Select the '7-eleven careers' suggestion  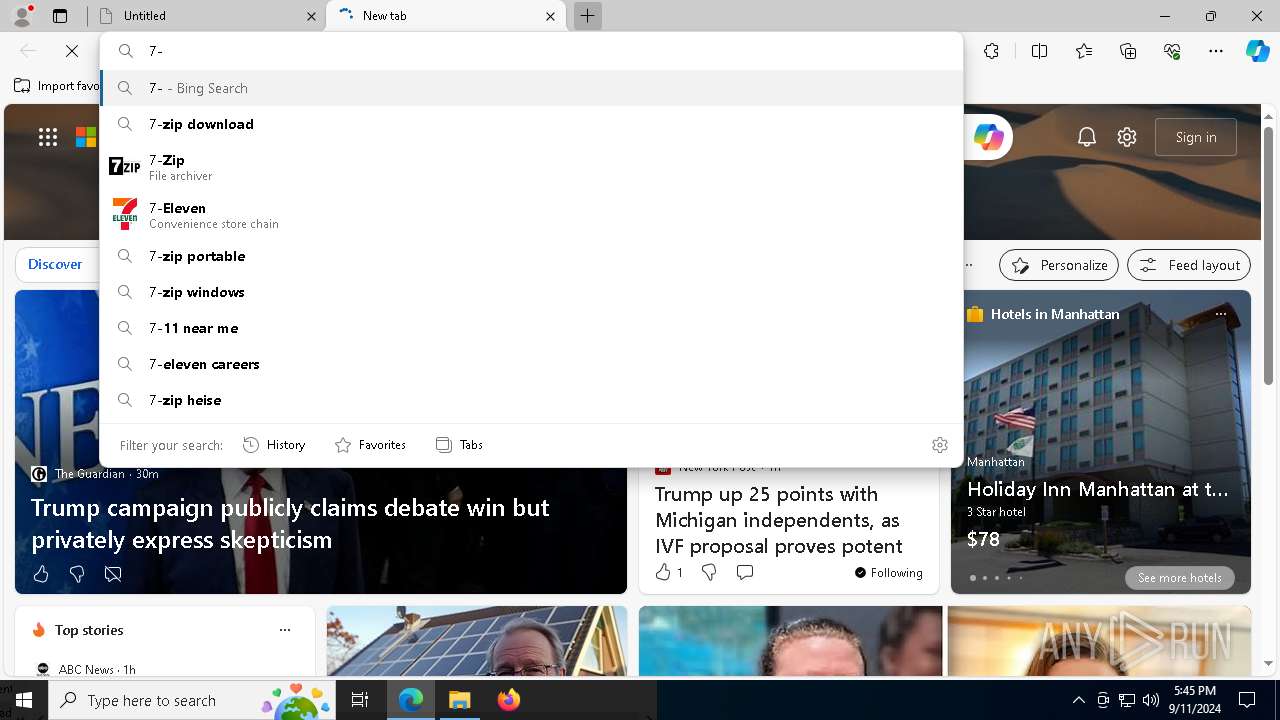(x=531, y=364)
